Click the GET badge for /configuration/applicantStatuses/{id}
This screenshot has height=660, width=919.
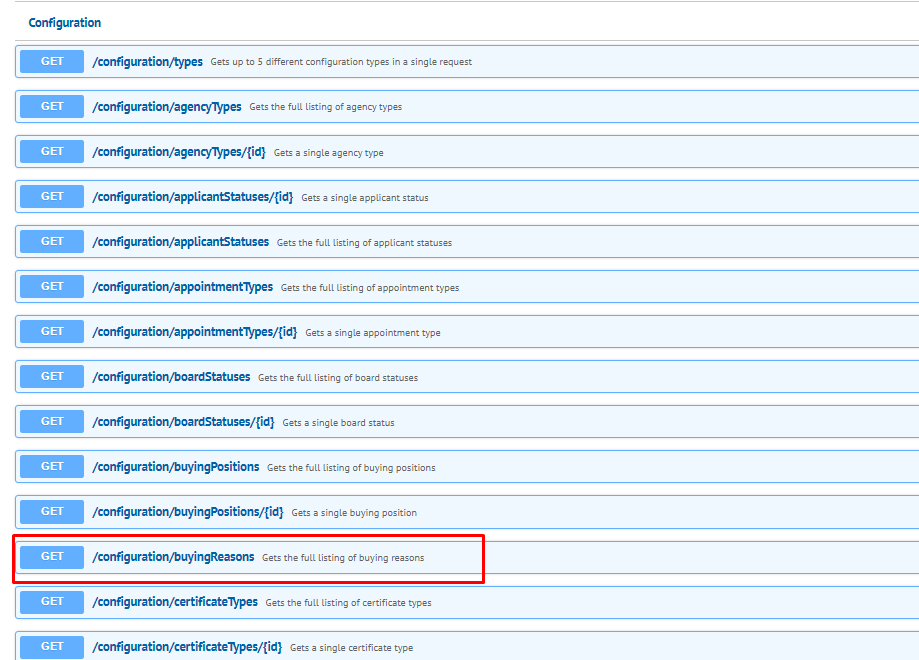coord(50,196)
